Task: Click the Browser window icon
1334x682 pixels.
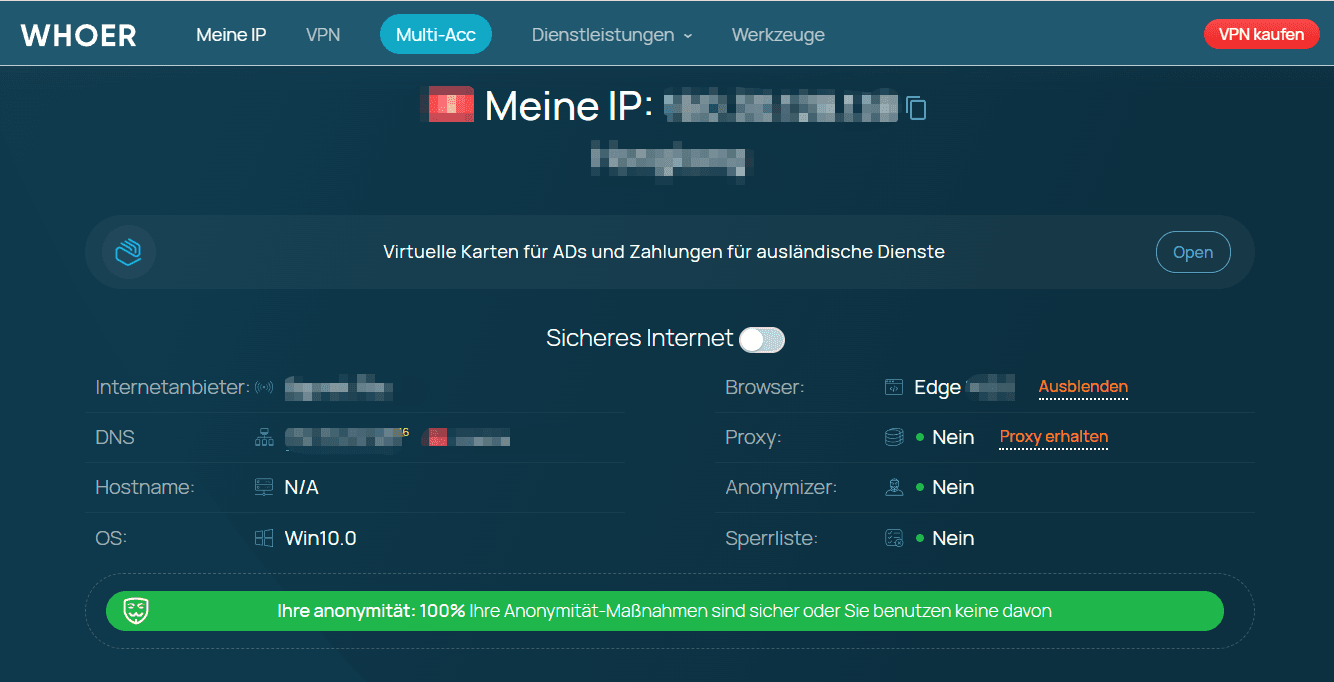Action: (894, 387)
